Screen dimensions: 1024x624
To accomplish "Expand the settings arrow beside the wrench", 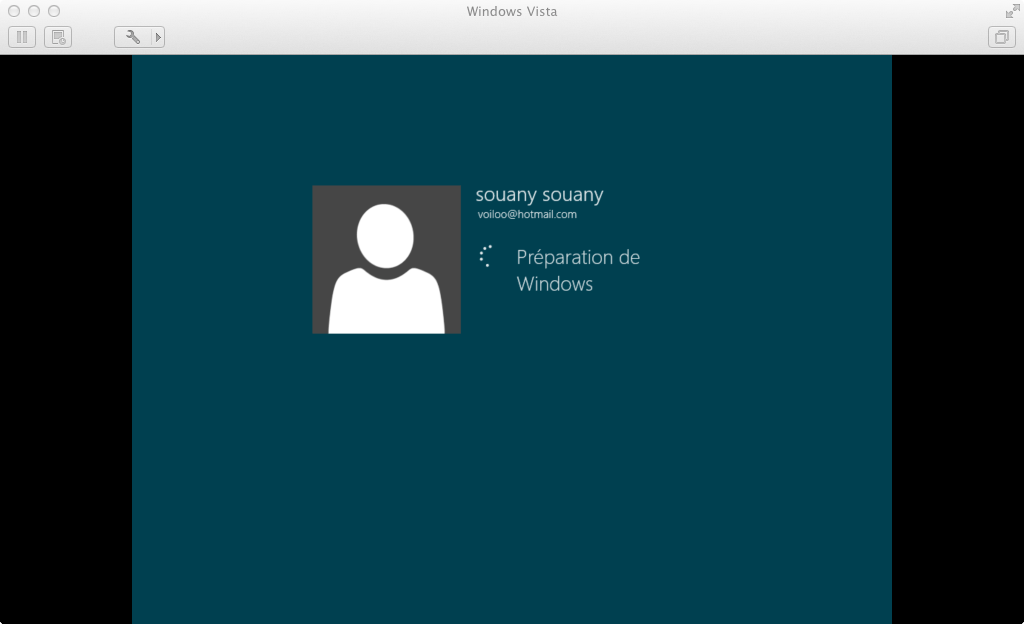I will pyautogui.click(x=157, y=37).
